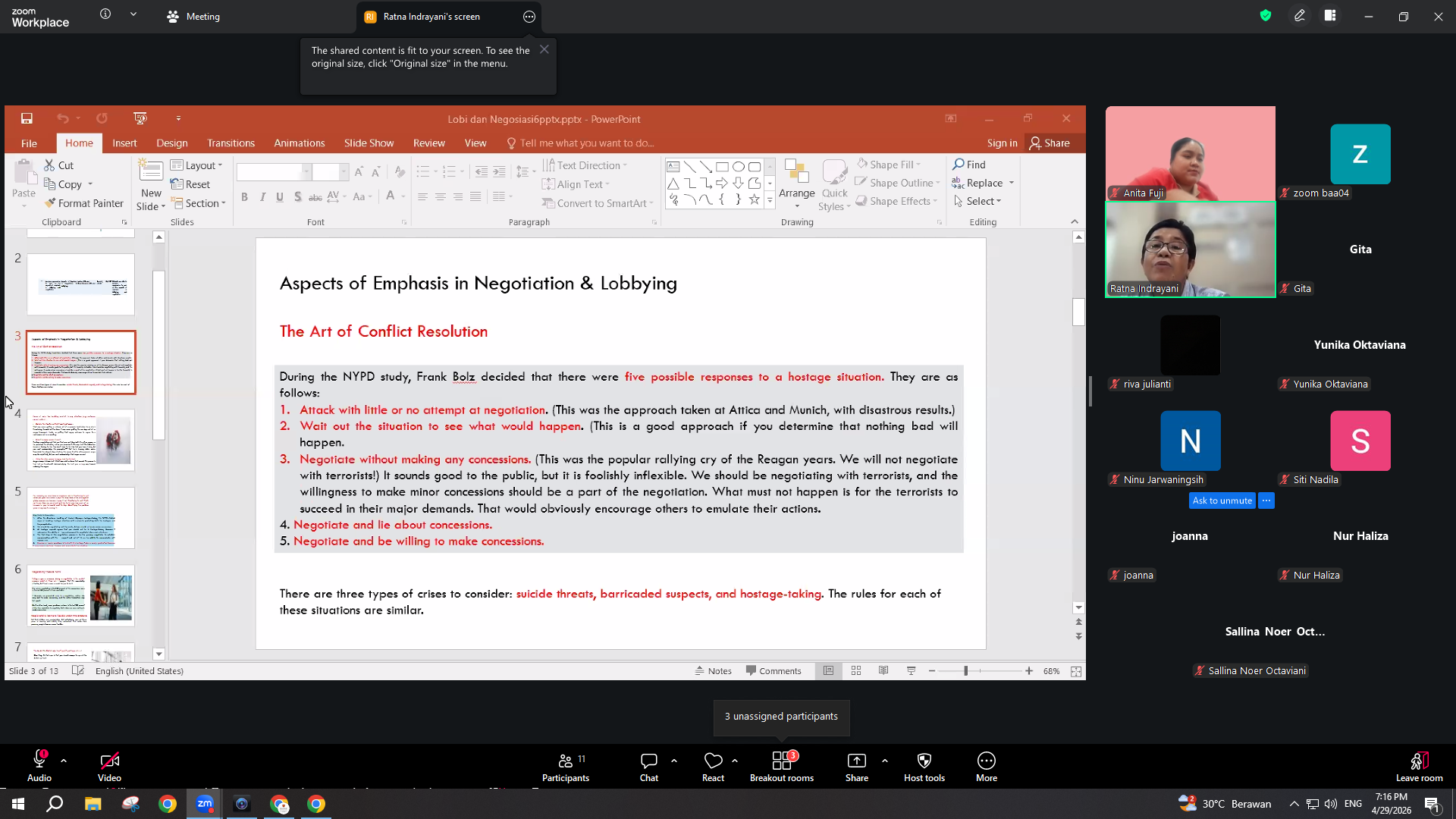Click the Zoom encryption shield icon
This screenshot has width=1456, height=819.
[x=1266, y=15]
